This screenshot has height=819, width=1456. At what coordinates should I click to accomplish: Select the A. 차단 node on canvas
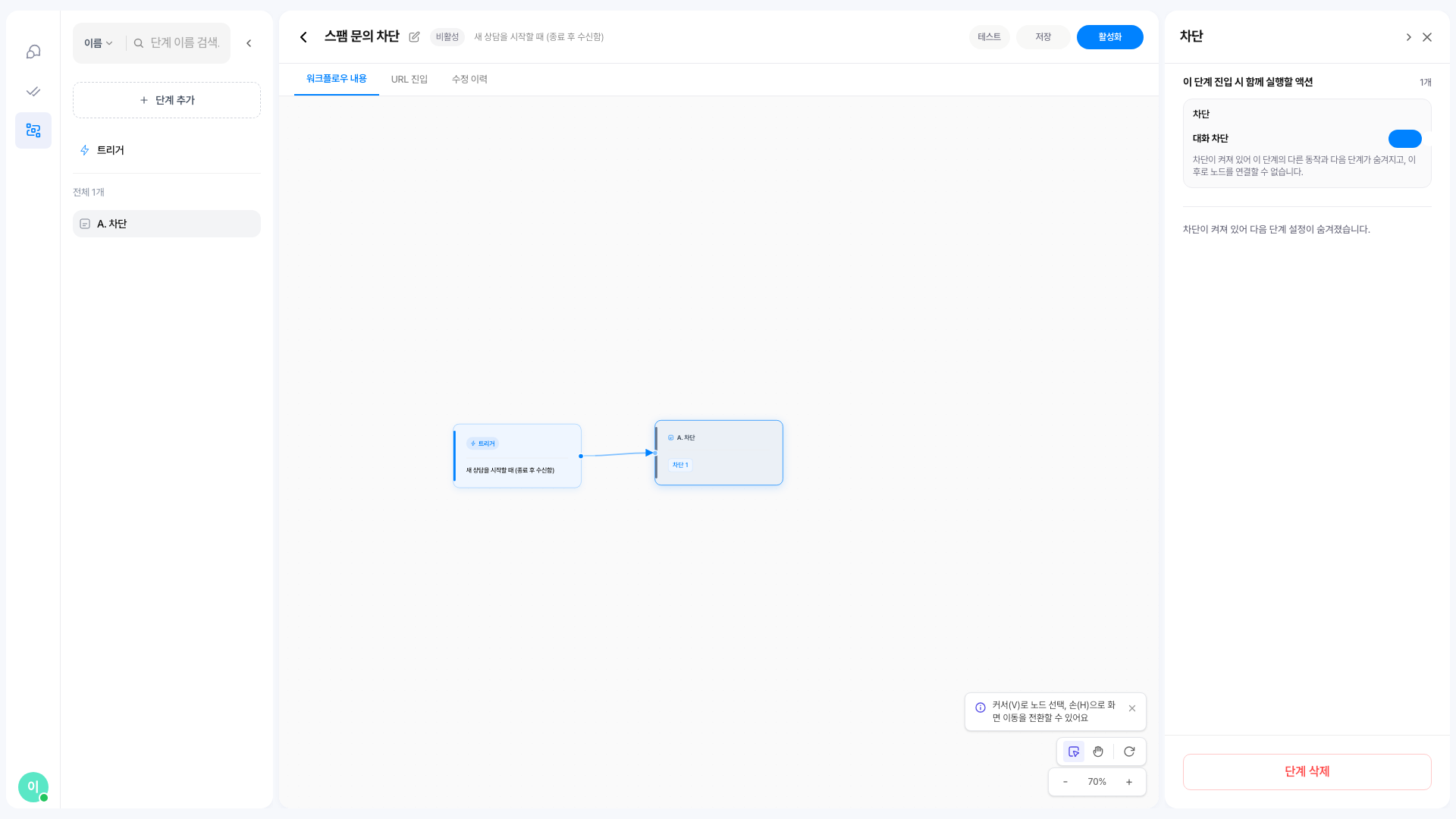coord(719,453)
